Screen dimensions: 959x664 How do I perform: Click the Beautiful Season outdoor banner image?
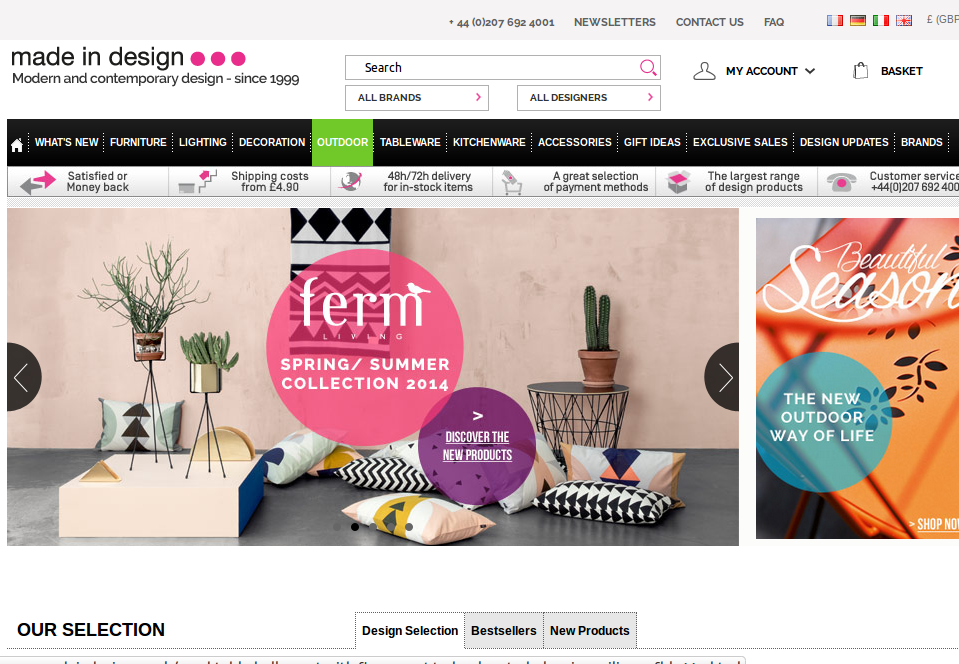[x=857, y=378]
